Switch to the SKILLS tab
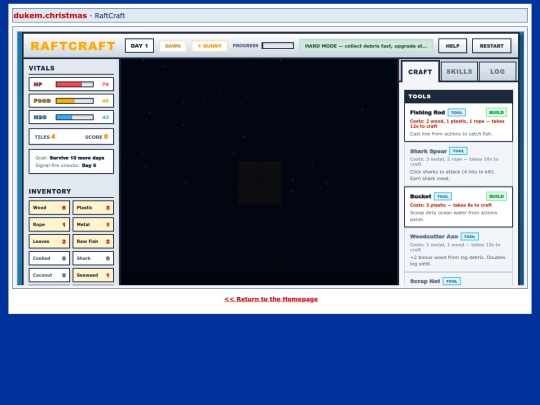This screenshot has width=540, height=405. [459, 72]
